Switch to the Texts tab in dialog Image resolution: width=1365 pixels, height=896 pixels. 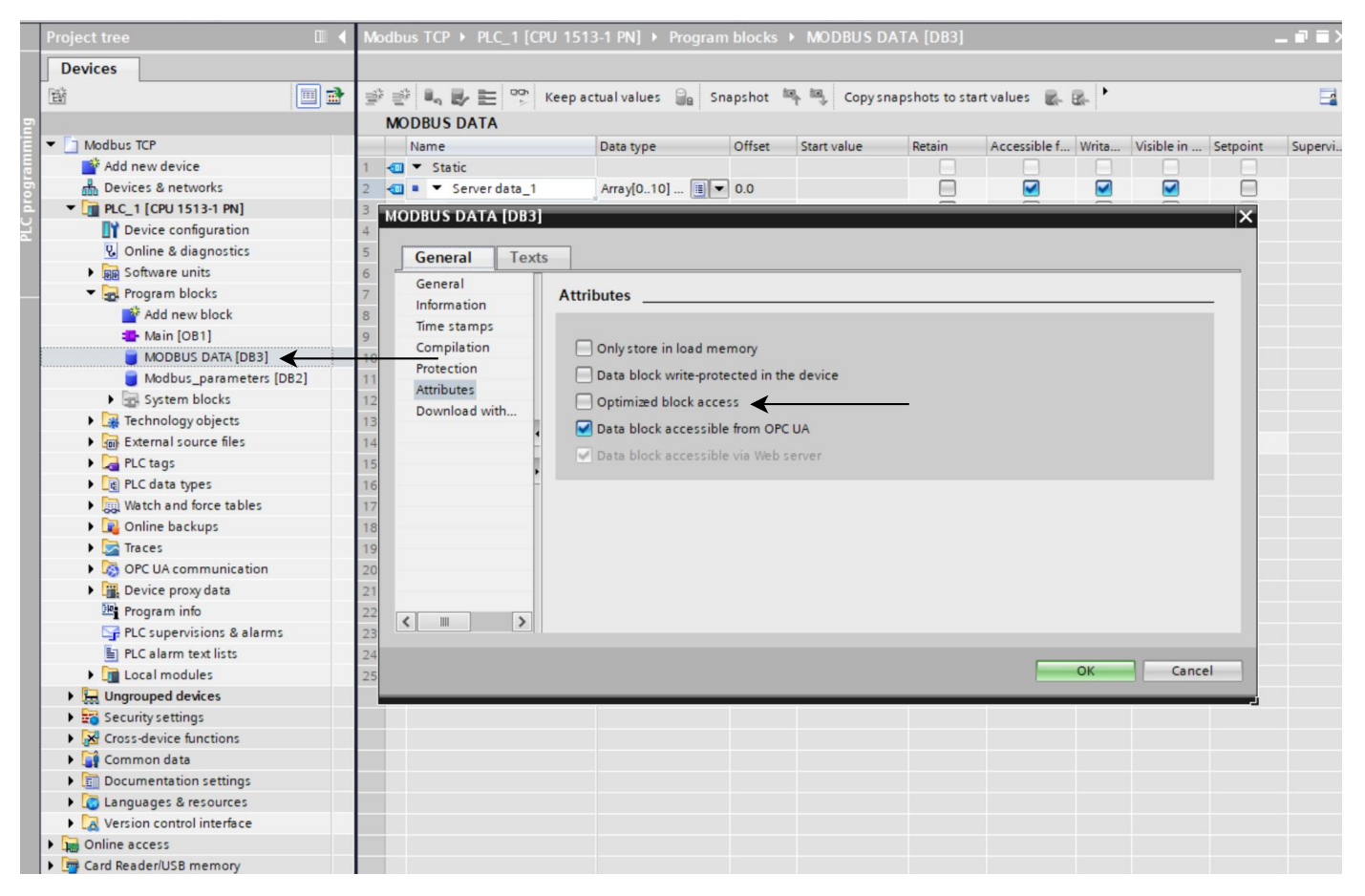click(529, 258)
